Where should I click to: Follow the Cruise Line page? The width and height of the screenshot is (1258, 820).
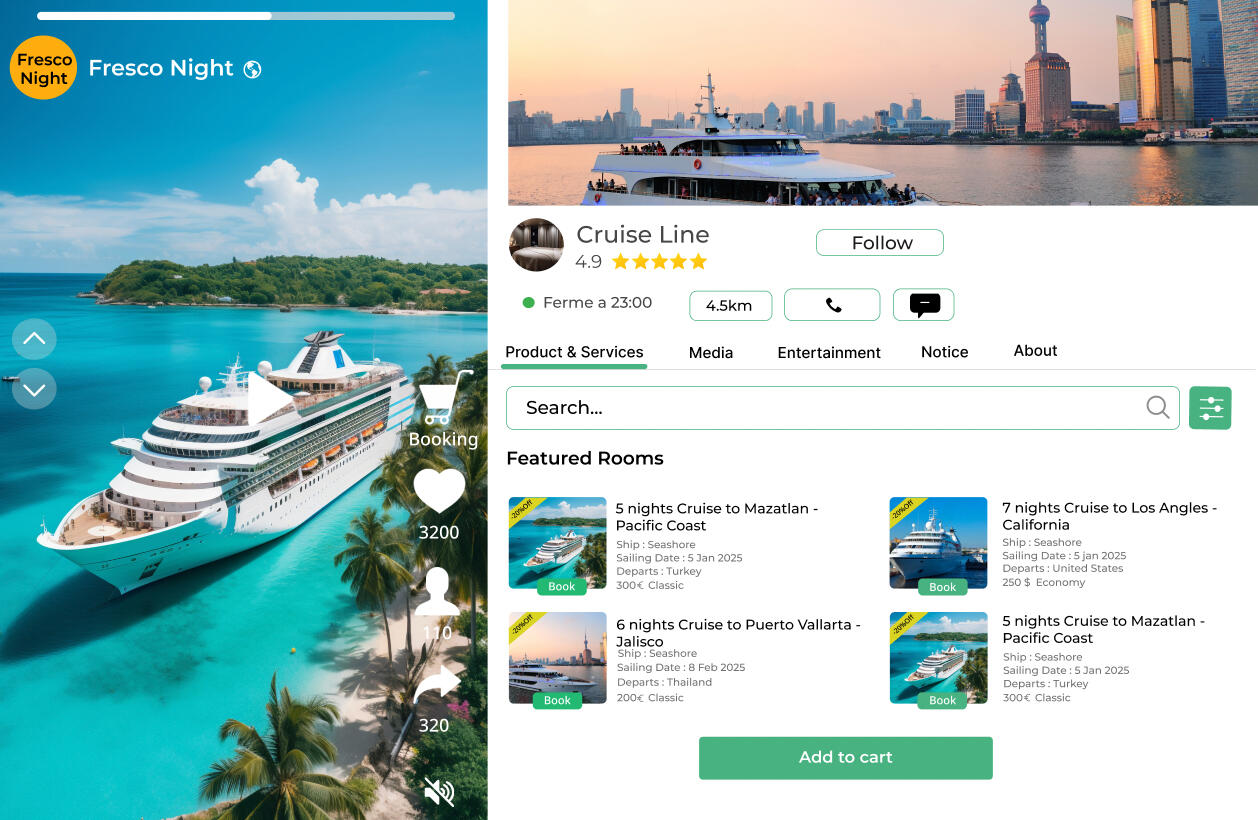(x=880, y=243)
